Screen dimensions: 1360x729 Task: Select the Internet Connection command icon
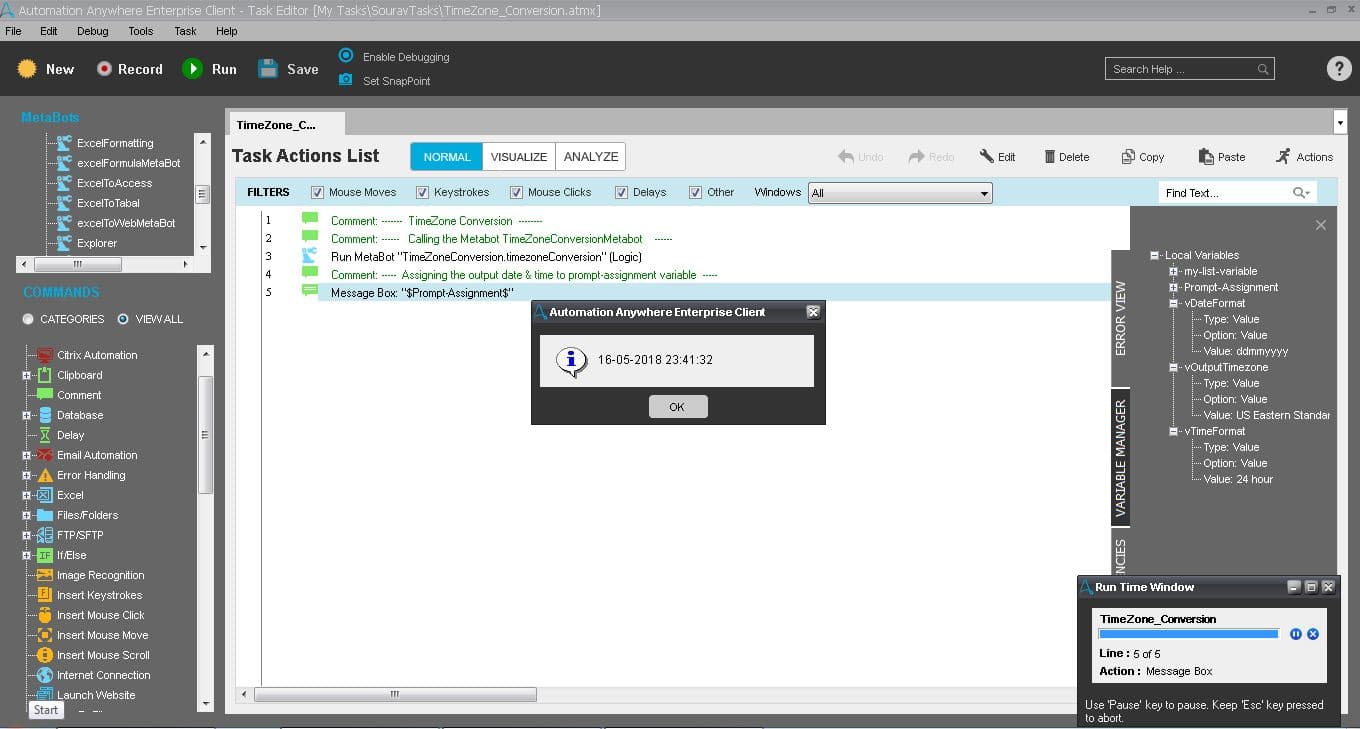tap(45, 675)
